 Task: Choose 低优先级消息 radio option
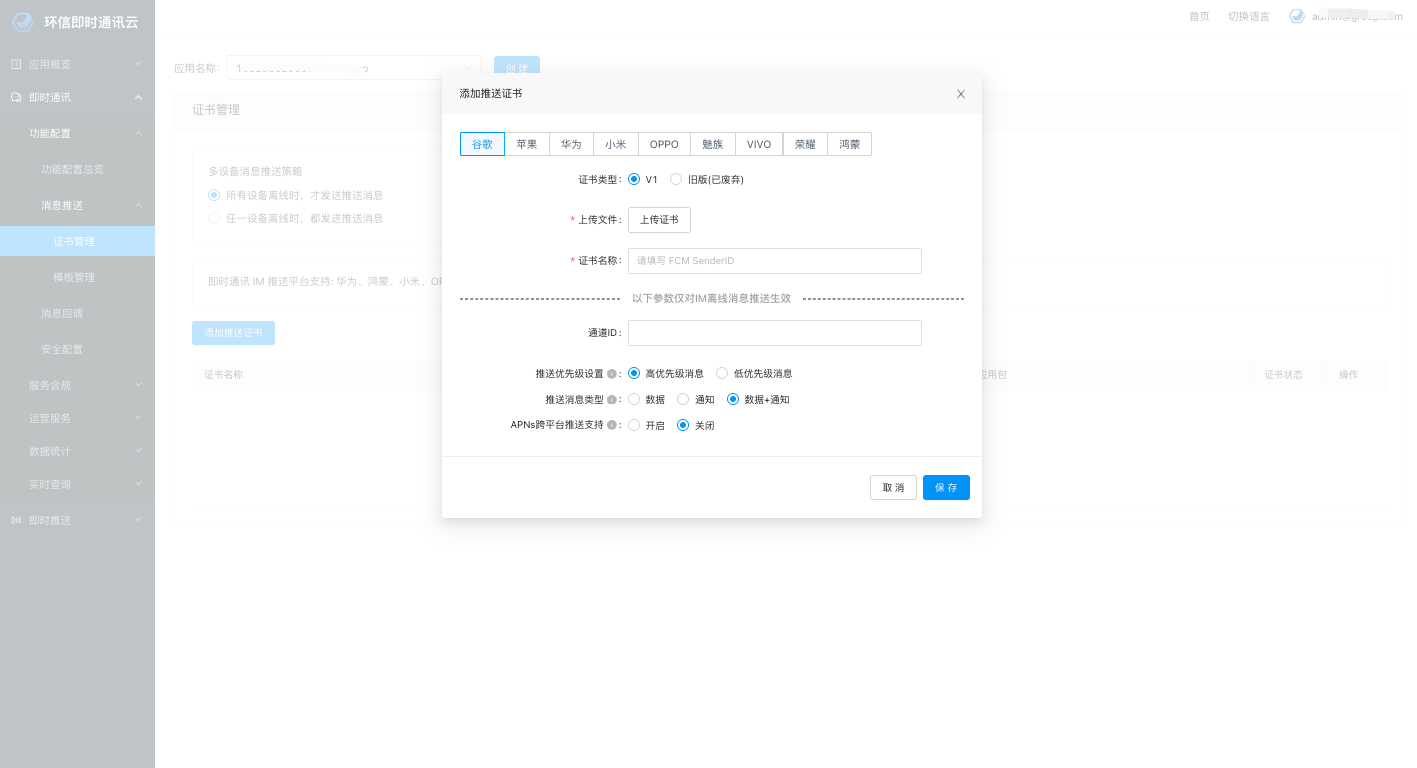[x=722, y=374]
